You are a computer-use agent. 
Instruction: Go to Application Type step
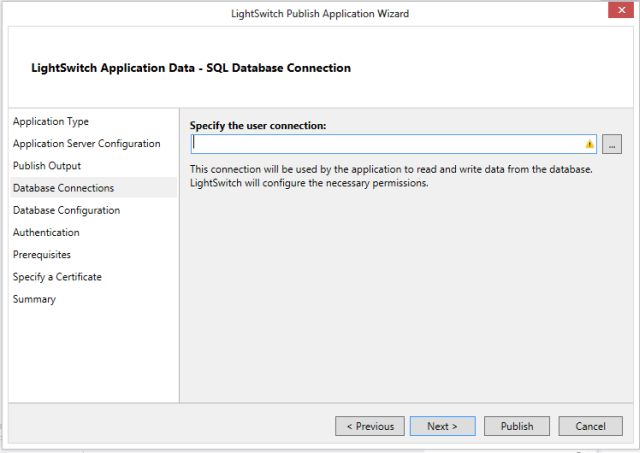click(50, 121)
